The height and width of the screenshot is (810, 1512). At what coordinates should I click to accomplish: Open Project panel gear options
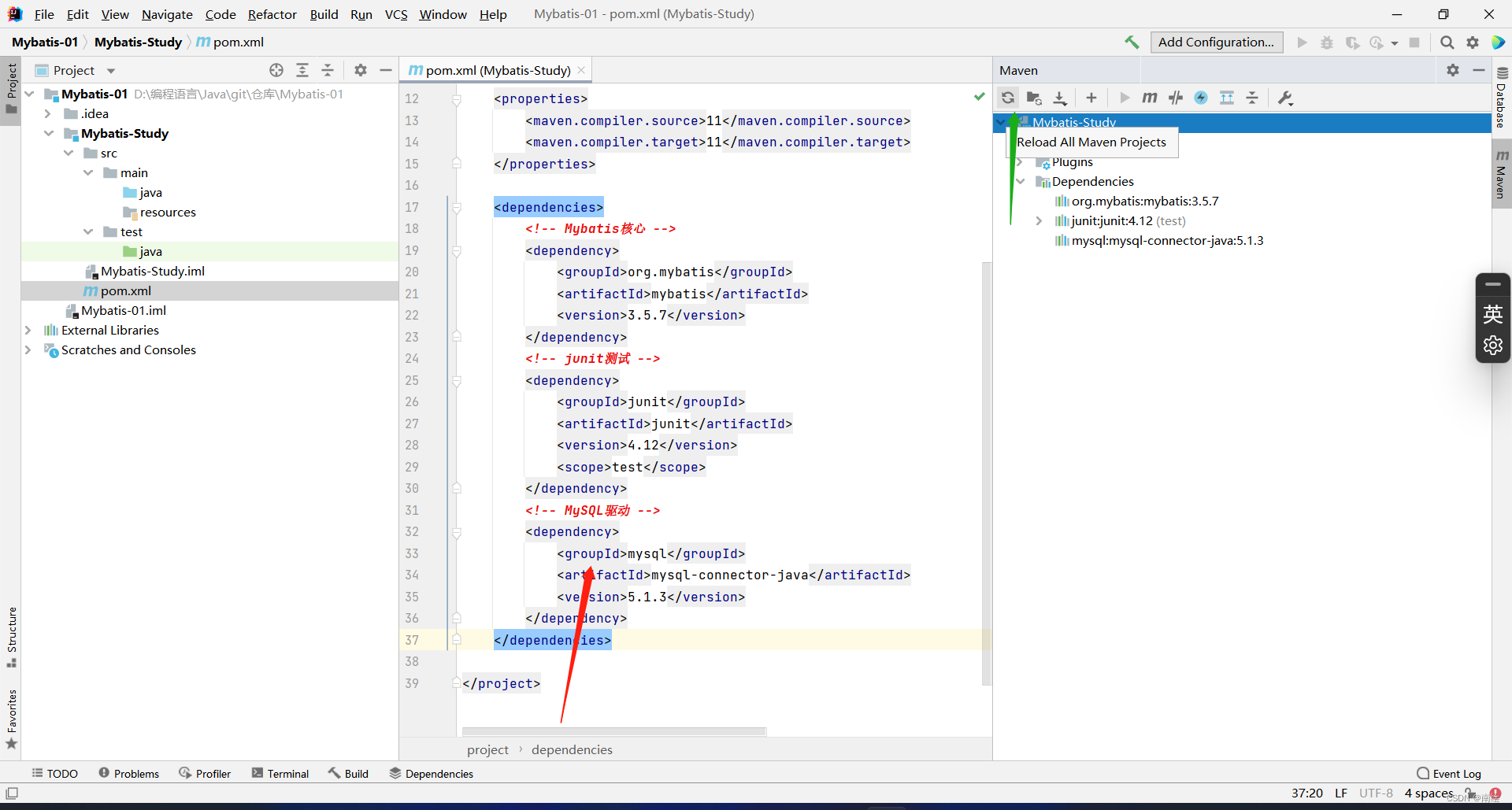361,70
